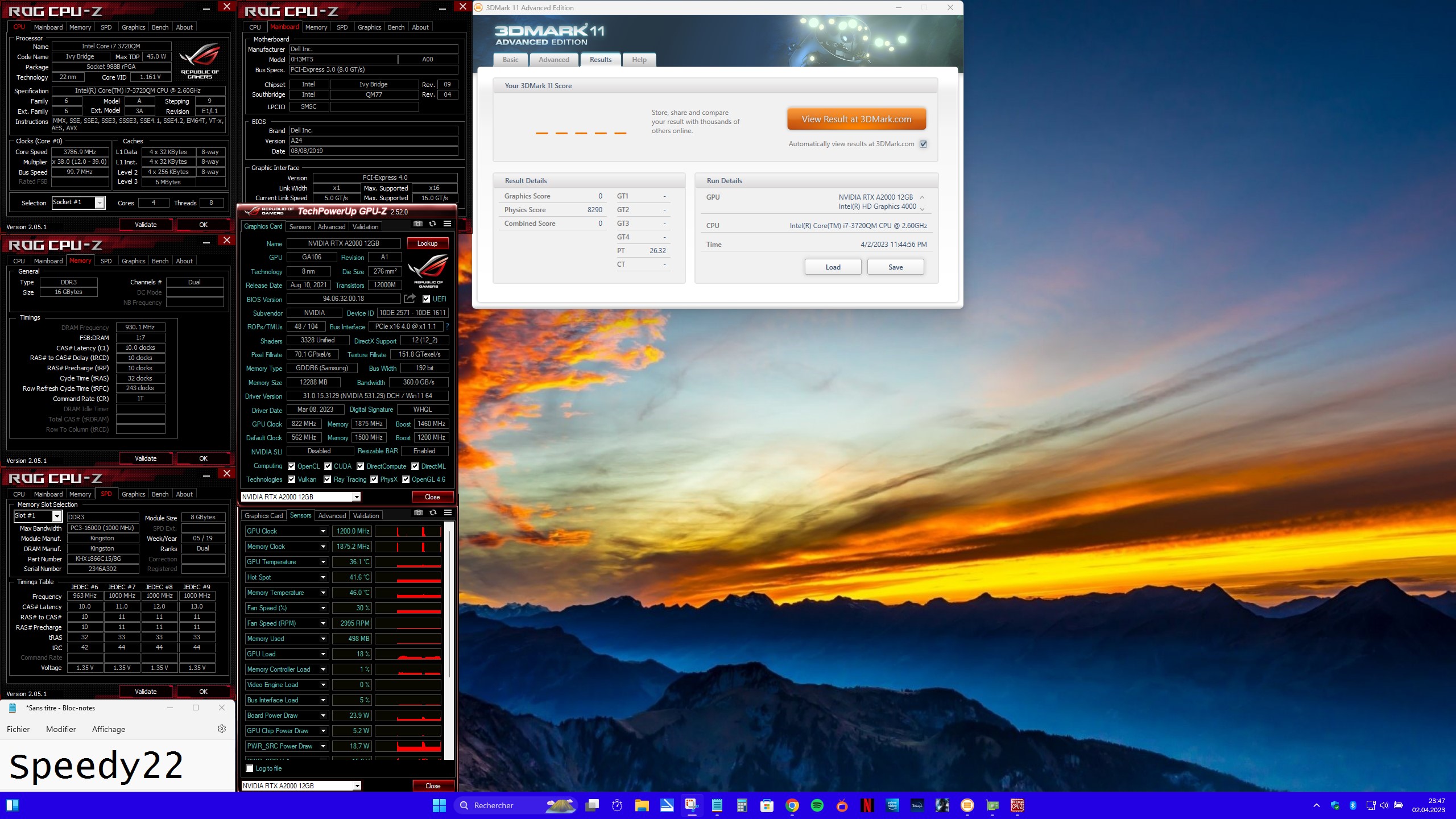The width and height of the screenshot is (1456, 819).
Task: Toggle the Vulkan checkbox
Action: point(292,479)
